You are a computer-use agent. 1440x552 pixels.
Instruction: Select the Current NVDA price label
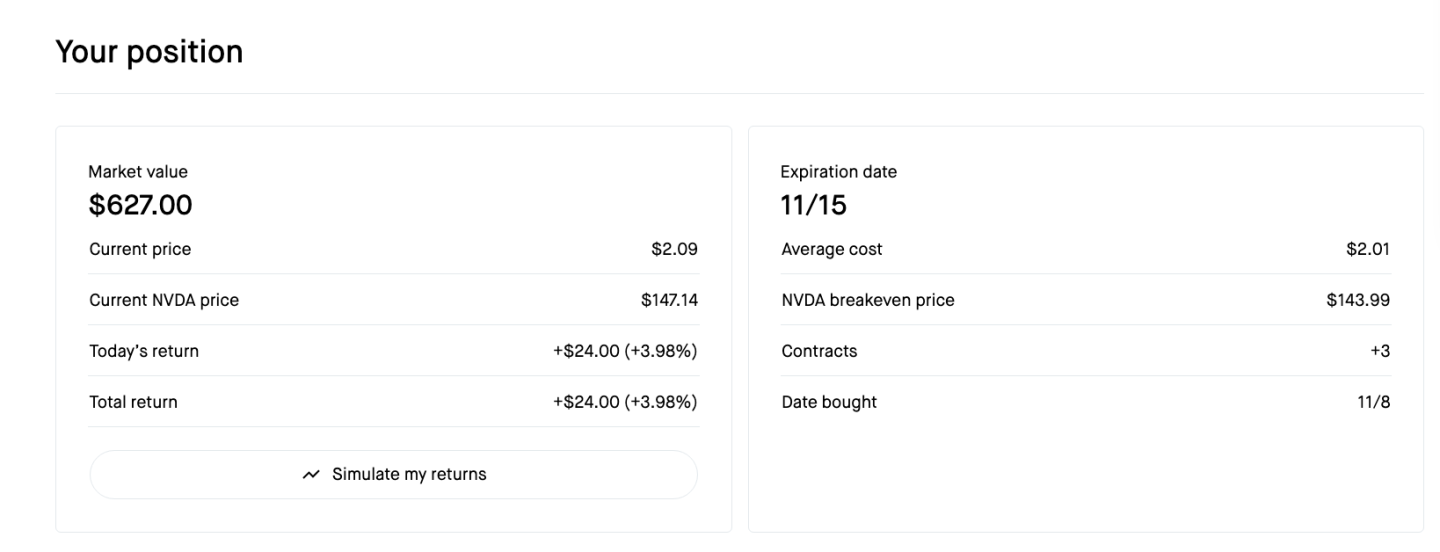(x=164, y=300)
